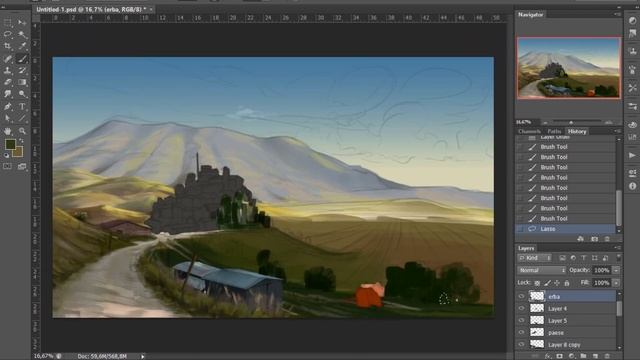
Task: Select the Layers tab
Action: pyautogui.click(x=526, y=248)
